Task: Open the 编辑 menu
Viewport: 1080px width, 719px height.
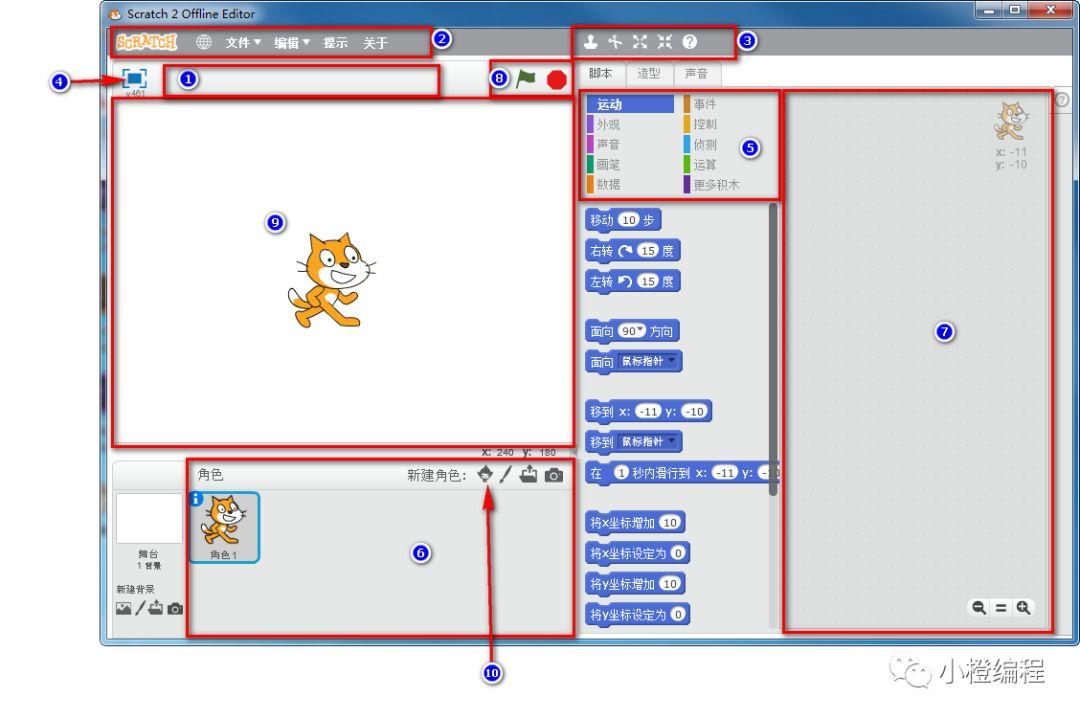Action: (291, 43)
